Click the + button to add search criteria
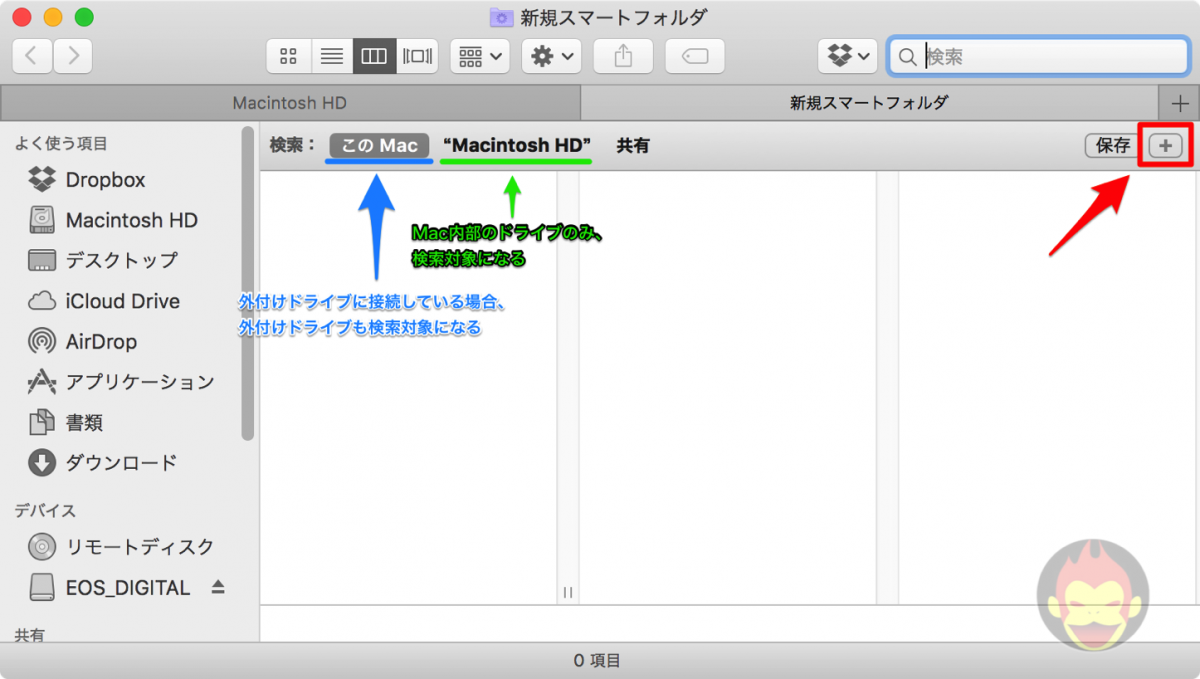Image resolution: width=1200 pixels, height=679 pixels. [x=1164, y=145]
